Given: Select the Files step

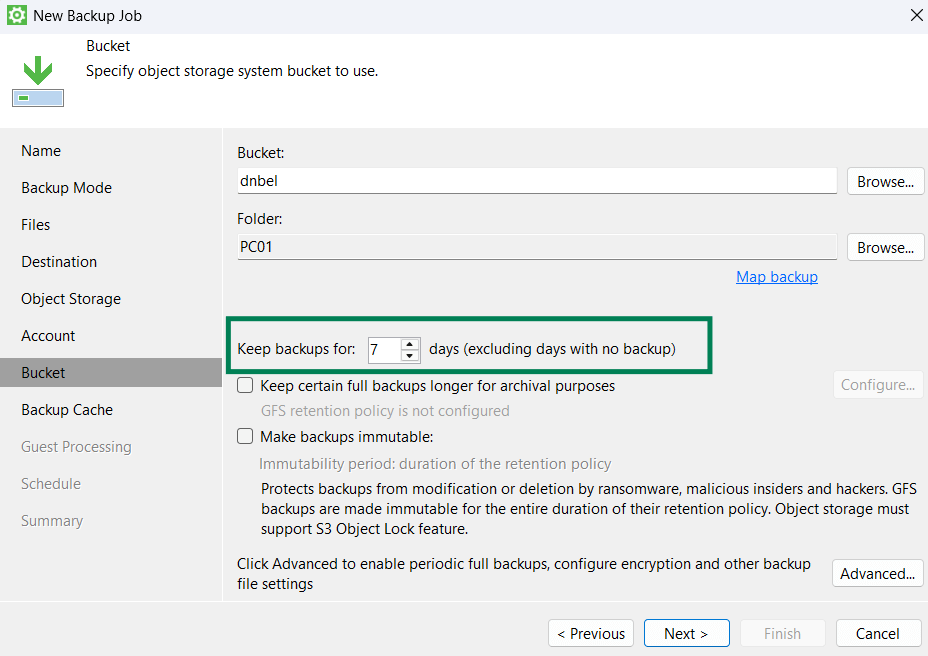Looking at the screenshot, I should [x=36, y=225].
